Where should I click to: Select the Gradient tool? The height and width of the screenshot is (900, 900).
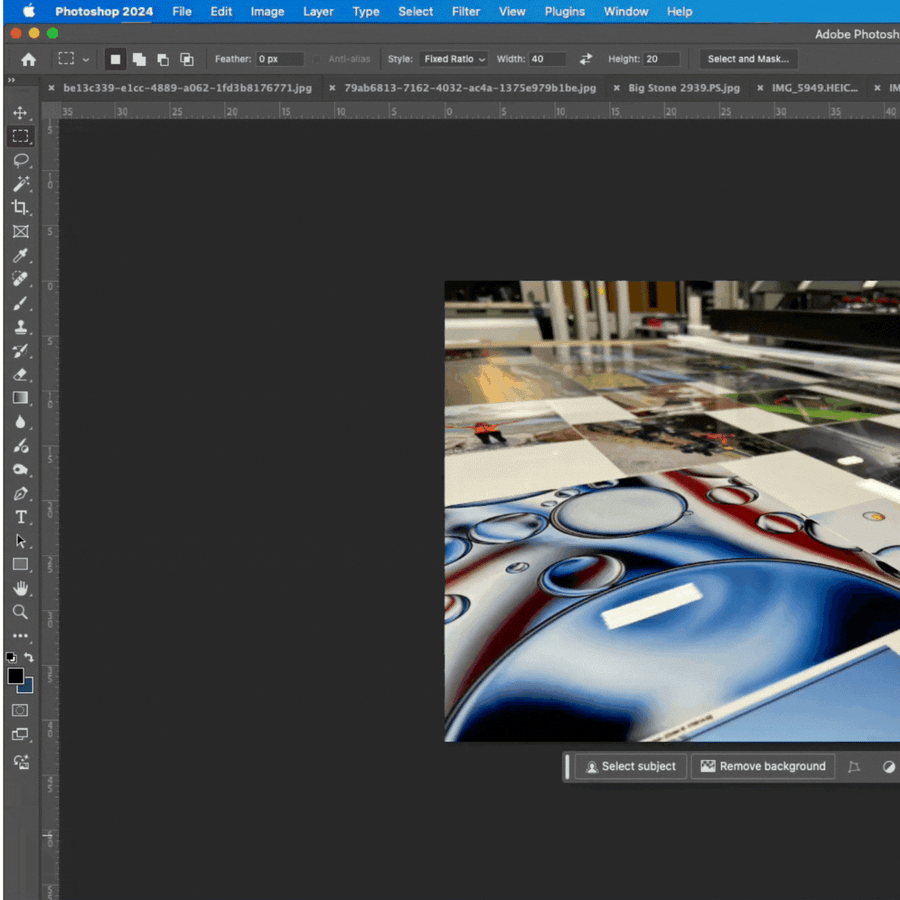(21, 398)
